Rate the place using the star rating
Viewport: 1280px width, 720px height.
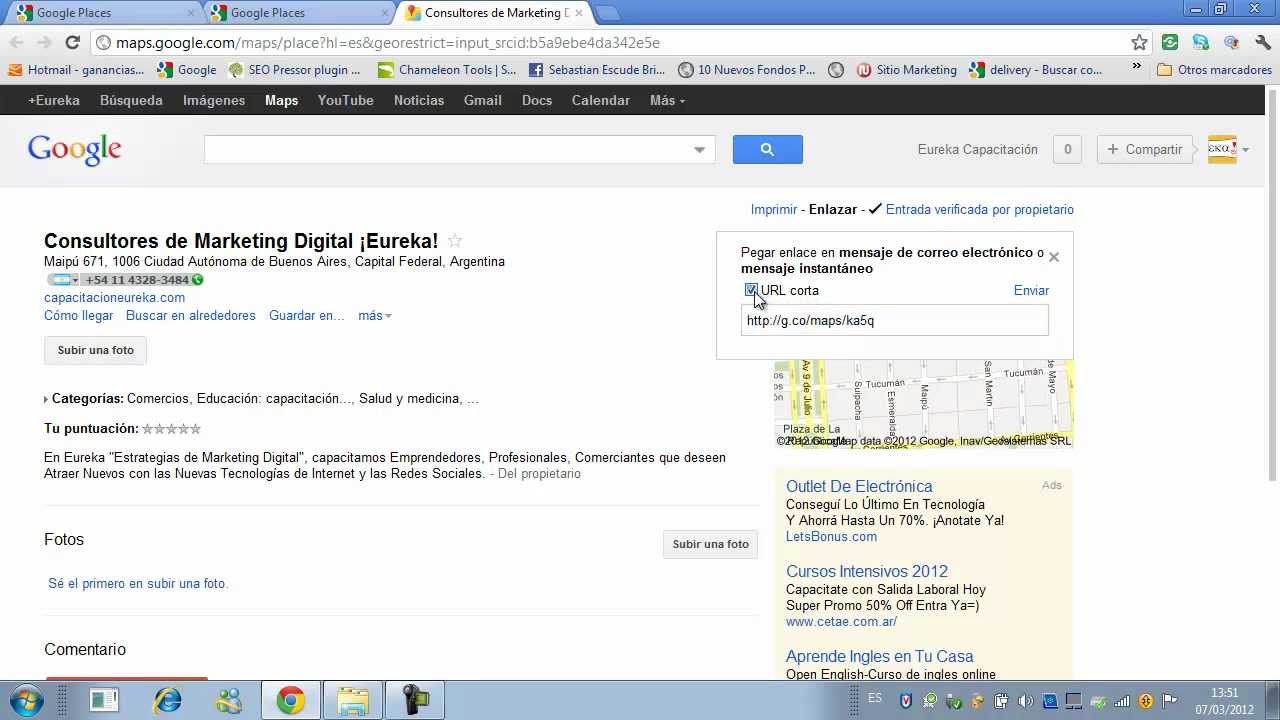click(171, 429)
